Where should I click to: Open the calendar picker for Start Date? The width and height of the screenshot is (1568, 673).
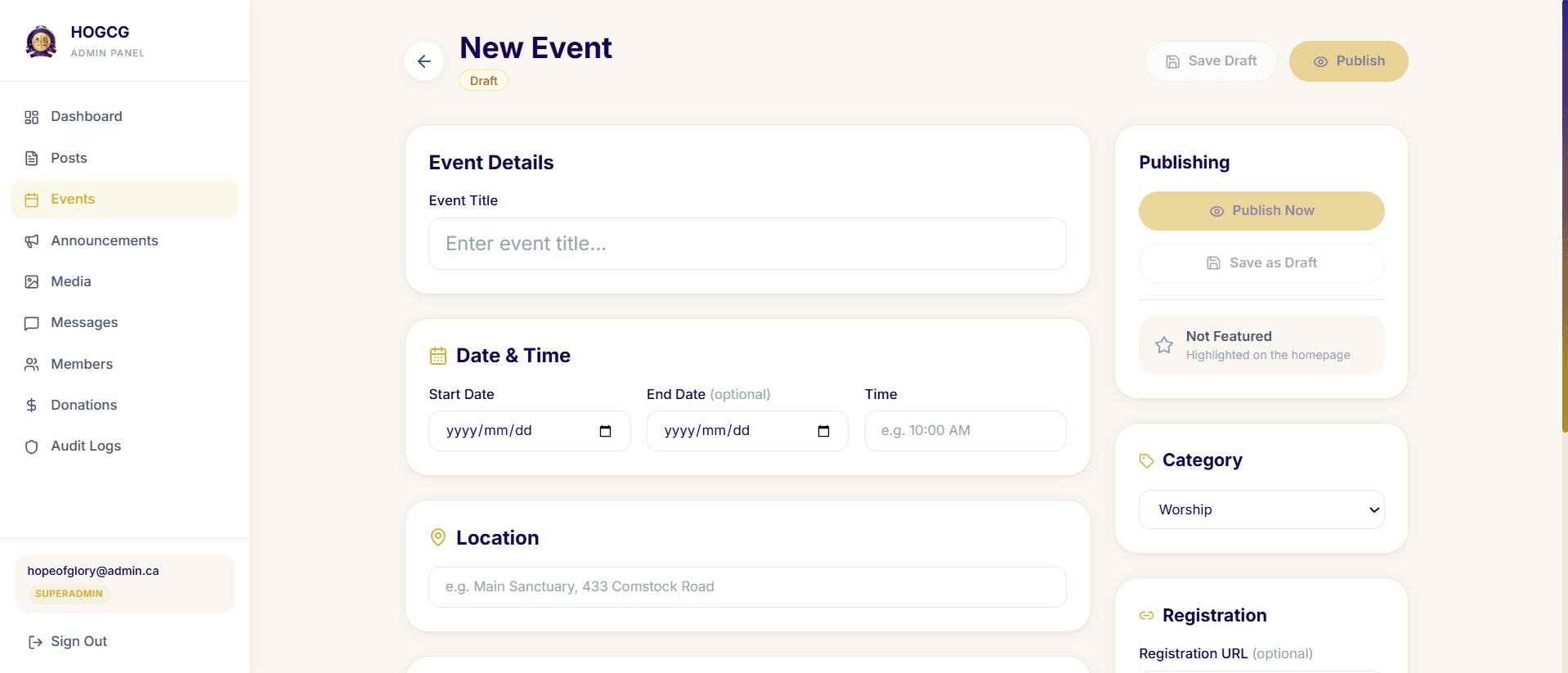pos(605,431)
